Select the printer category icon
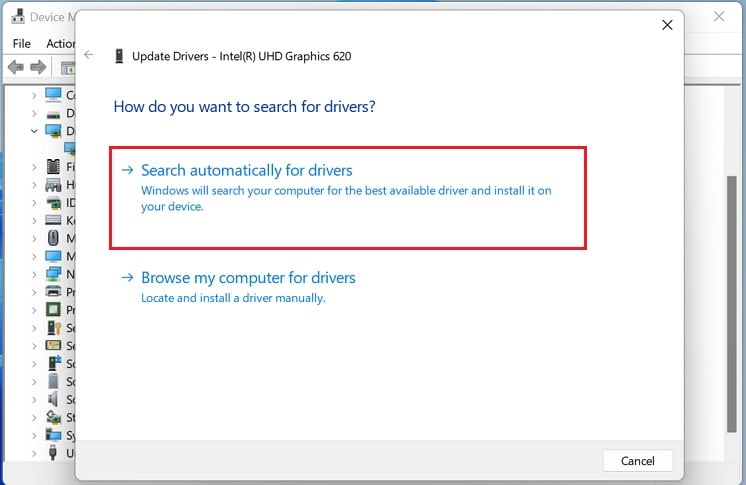The height and width of the screenshot is (485, 746). click(x=53, y=291)
